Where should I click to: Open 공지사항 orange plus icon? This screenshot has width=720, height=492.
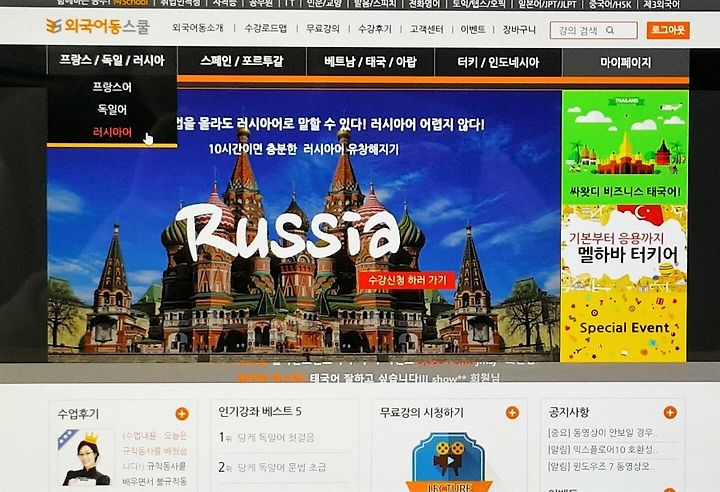point(670,412)
